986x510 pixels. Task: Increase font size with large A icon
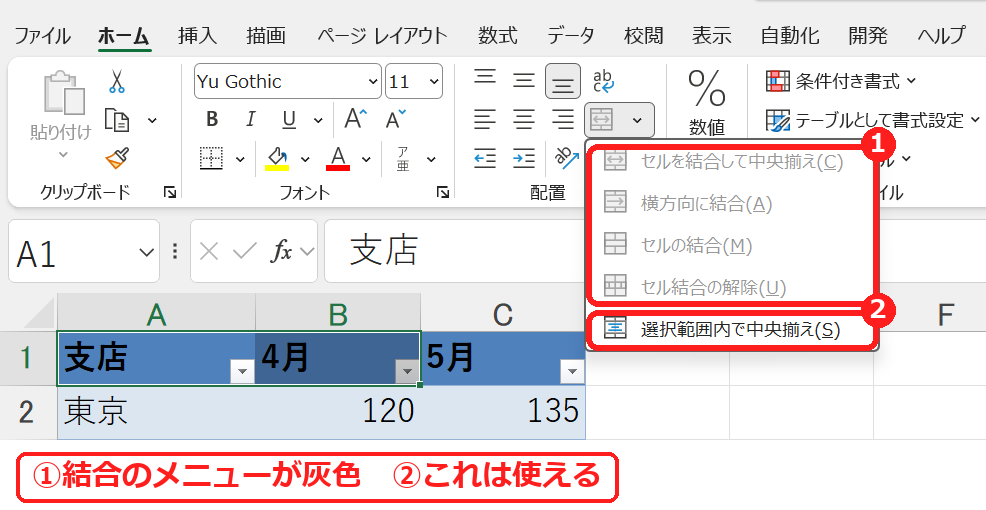[x=355, y=119]
